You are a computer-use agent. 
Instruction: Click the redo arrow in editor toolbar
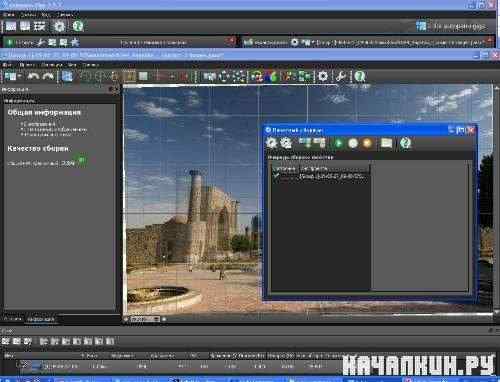(x=48, y=76)
